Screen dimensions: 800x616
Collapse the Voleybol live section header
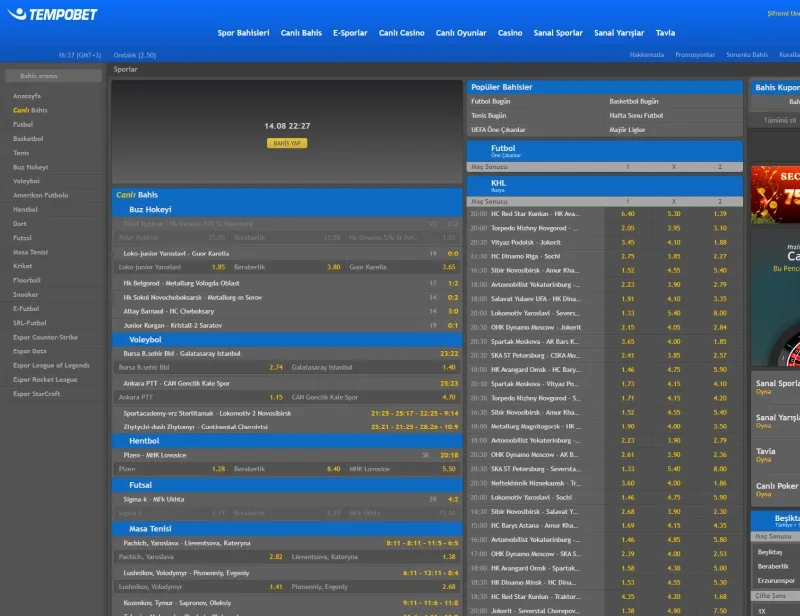(x=287, y=340)
